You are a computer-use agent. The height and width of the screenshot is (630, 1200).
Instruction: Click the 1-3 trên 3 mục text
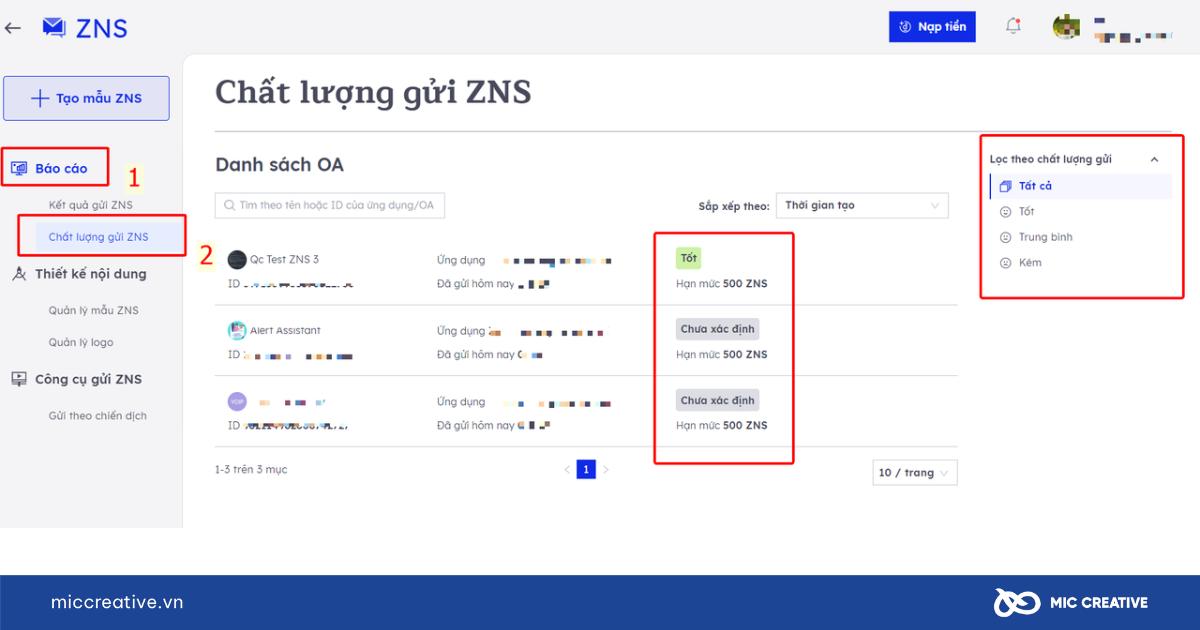point(251,469)
